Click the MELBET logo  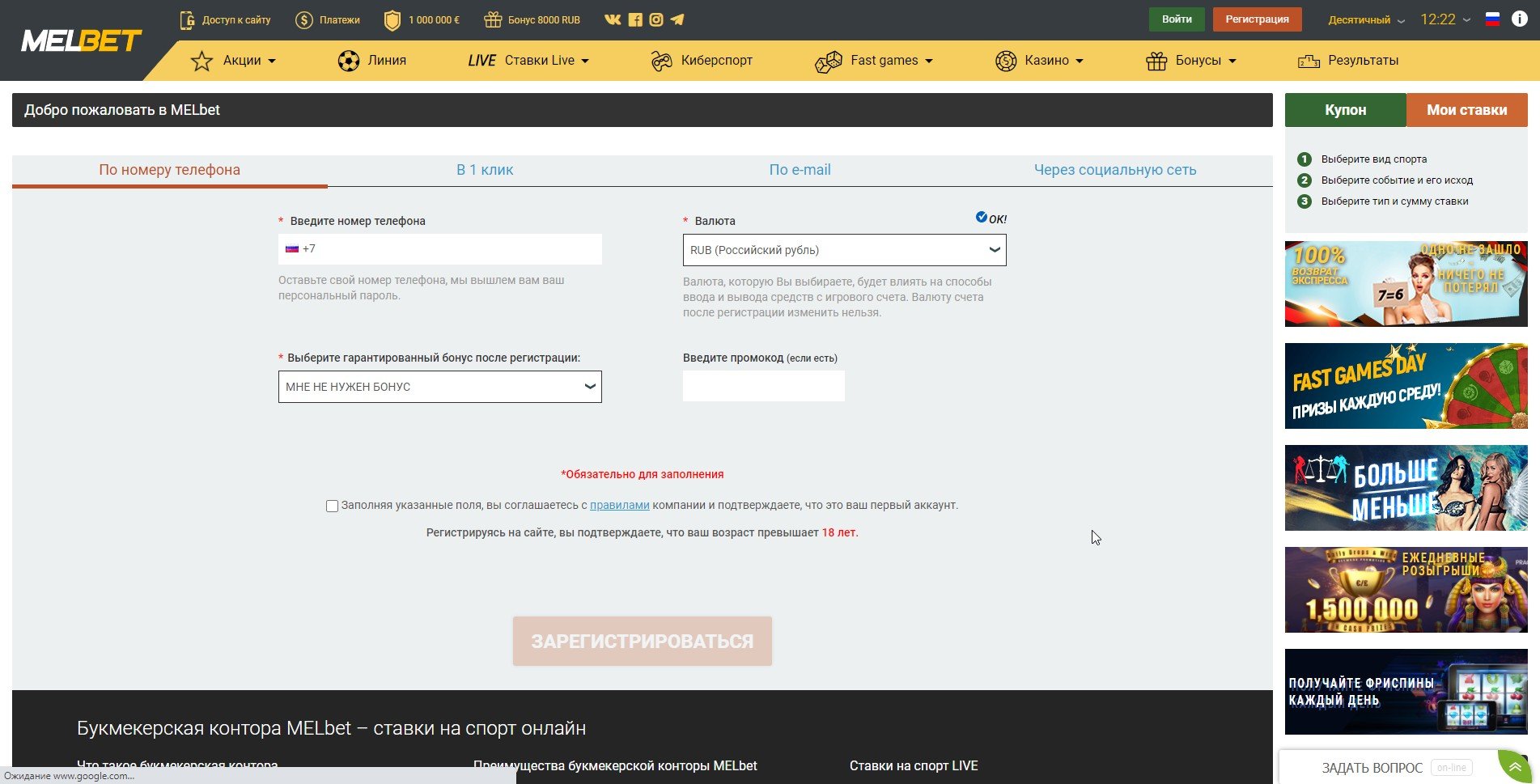[81, 40]
